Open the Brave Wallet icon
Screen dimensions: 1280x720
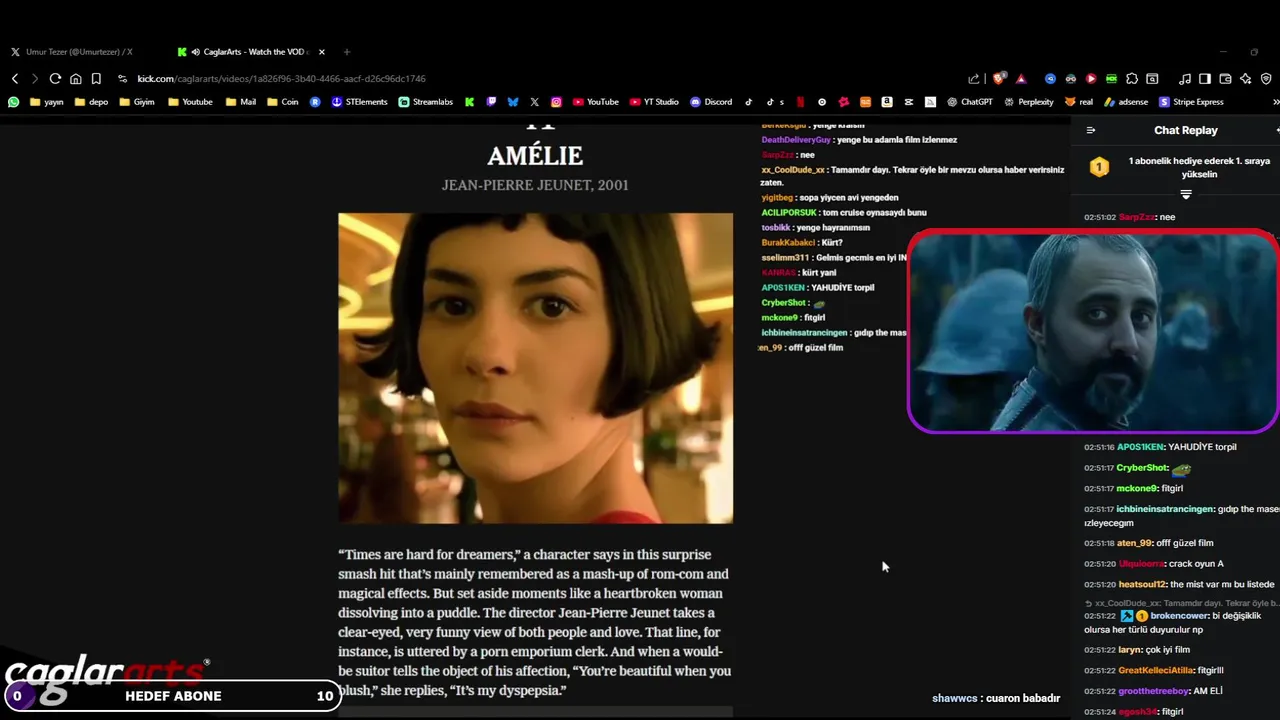1225,79
